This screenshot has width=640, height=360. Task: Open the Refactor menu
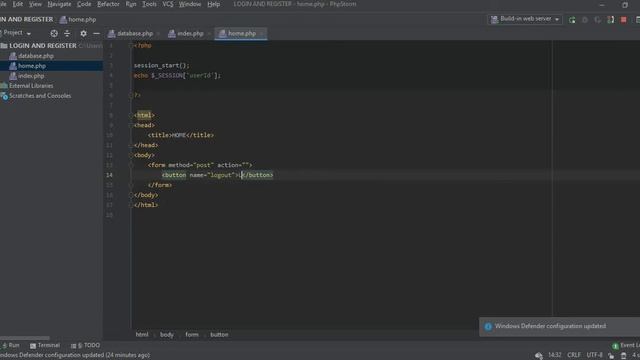(x=108, y=4)
